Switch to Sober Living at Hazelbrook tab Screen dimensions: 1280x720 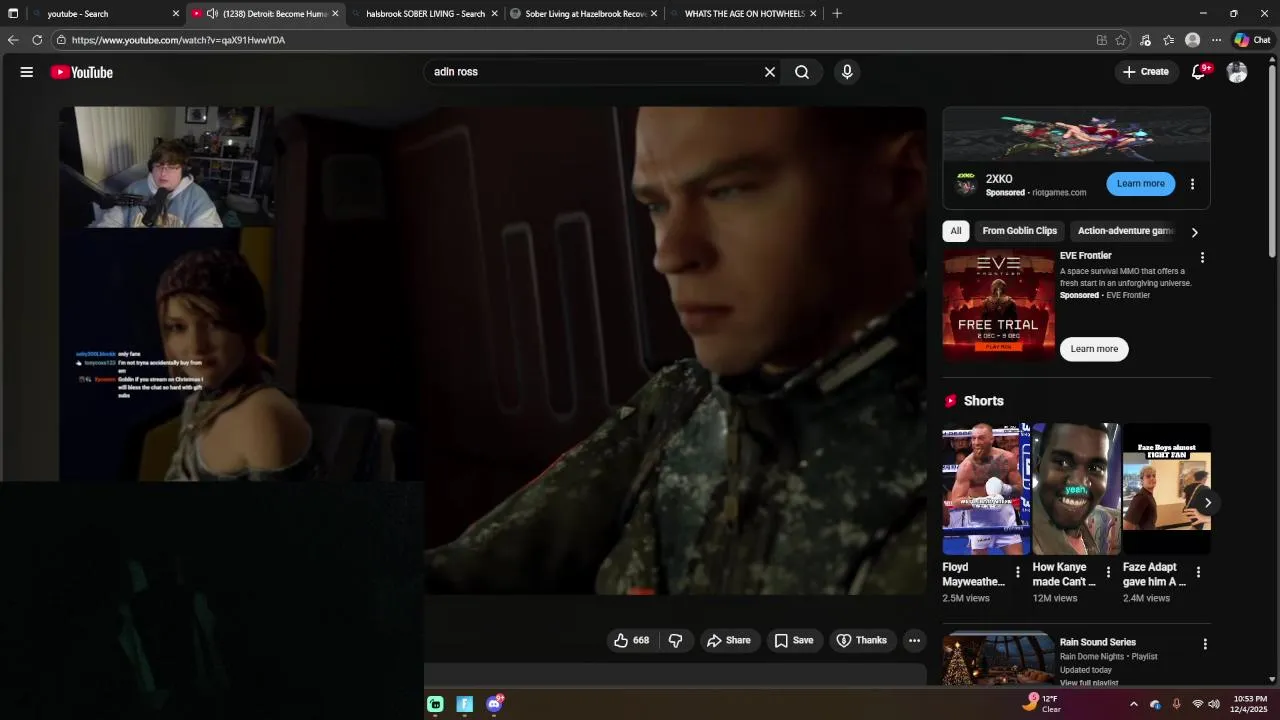click(585, 14)
